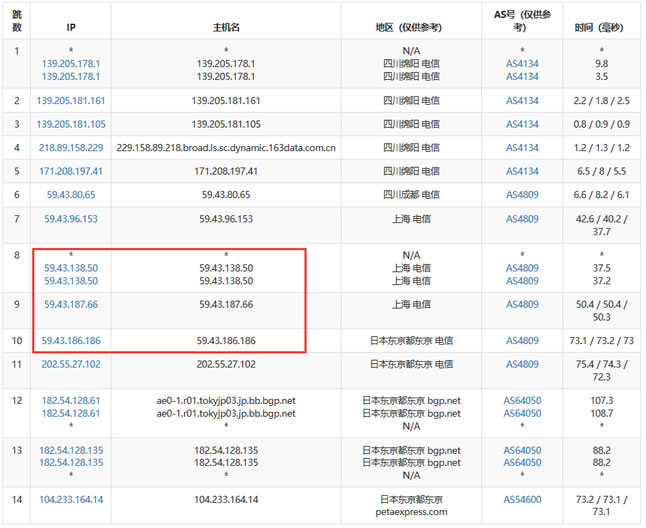Select the 37.2 time value
Image resolution: width=646 pixels, height=528 pixels.
coord(602,280)
